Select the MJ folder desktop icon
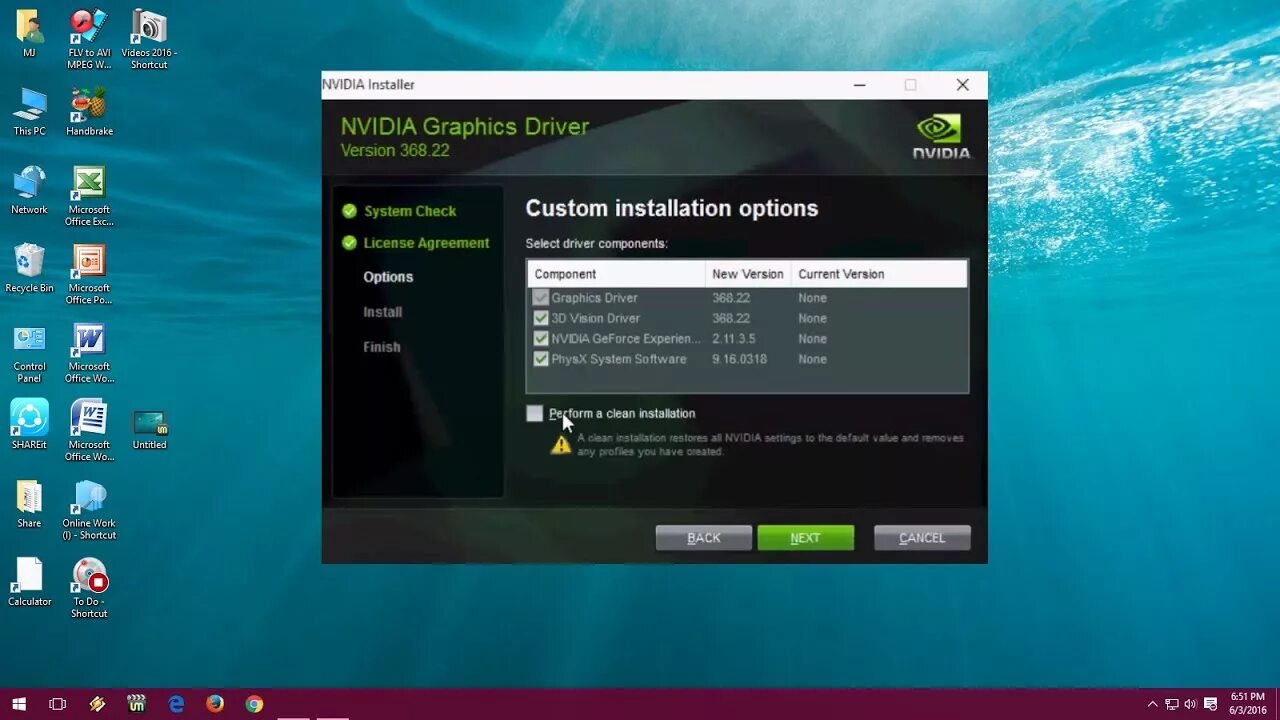This screenshot has width=1280, height=720. pos(29,33)
